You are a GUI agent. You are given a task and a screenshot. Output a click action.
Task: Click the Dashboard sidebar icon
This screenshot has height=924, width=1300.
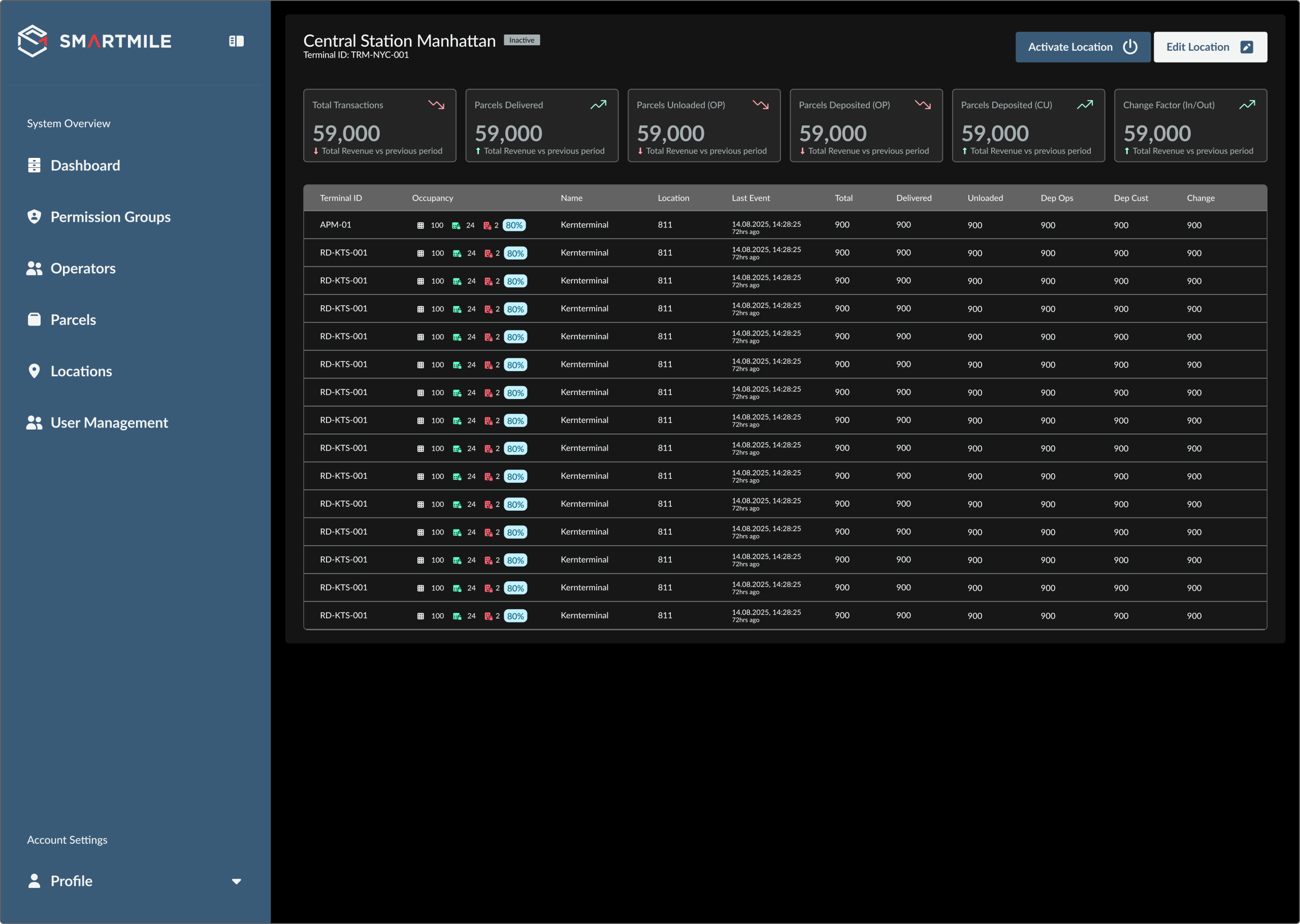coord(34,165)
